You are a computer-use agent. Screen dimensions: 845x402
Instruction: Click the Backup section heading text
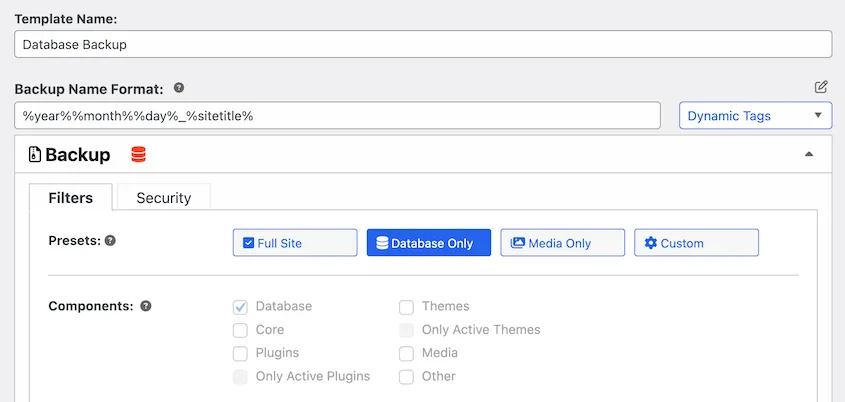(x=78, y=155)
